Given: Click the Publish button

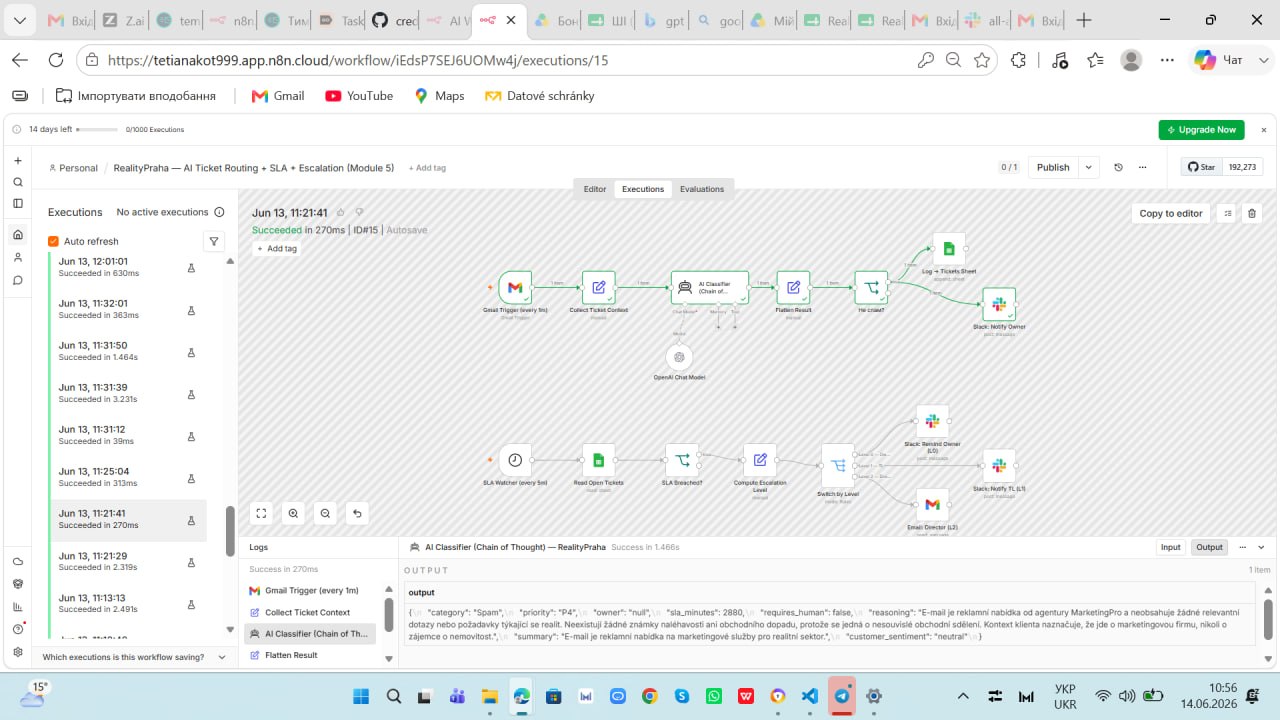Looking at the screenshot, I should [1053, 167].
